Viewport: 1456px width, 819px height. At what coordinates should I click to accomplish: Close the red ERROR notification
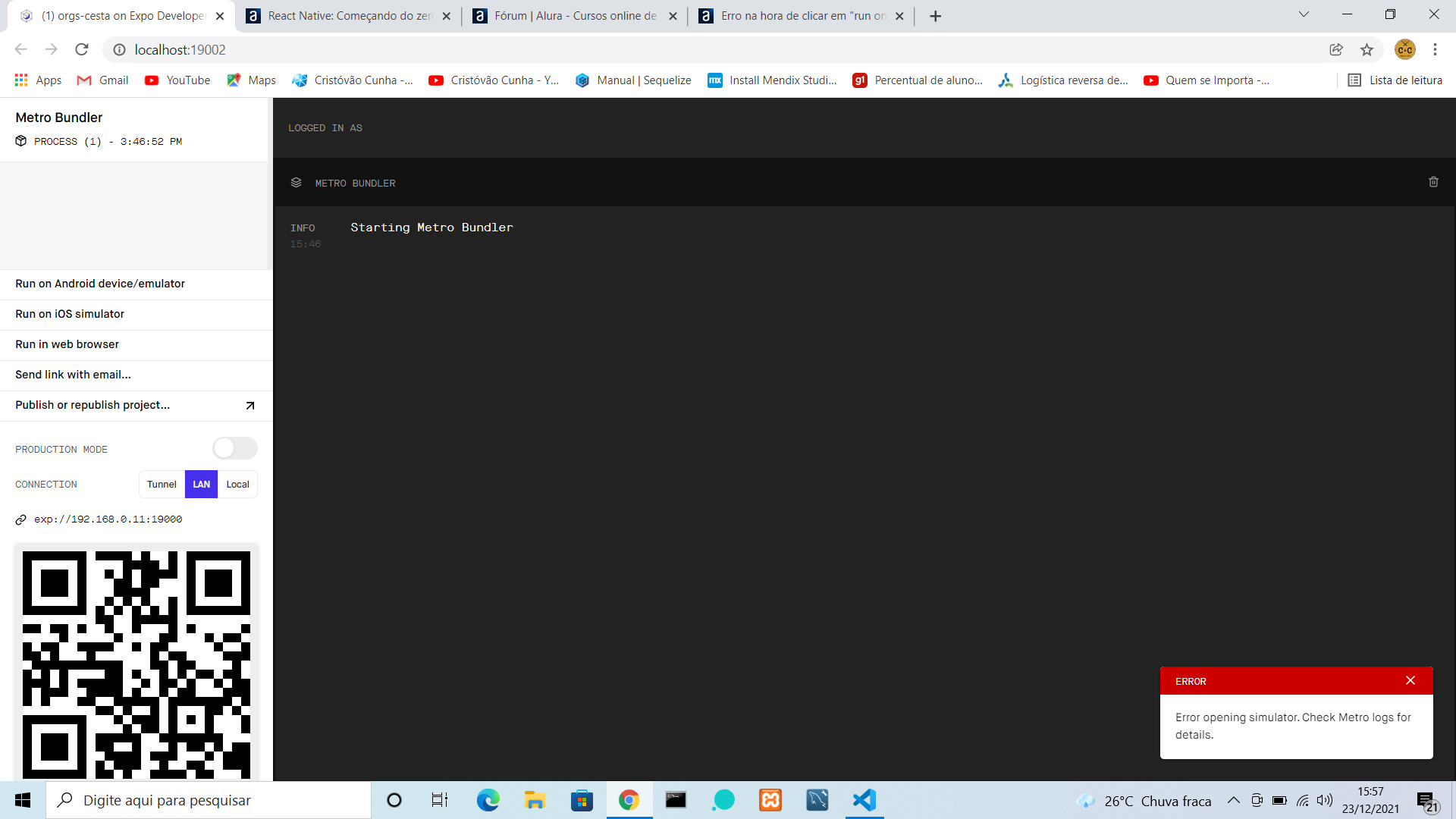point(1410,680)
